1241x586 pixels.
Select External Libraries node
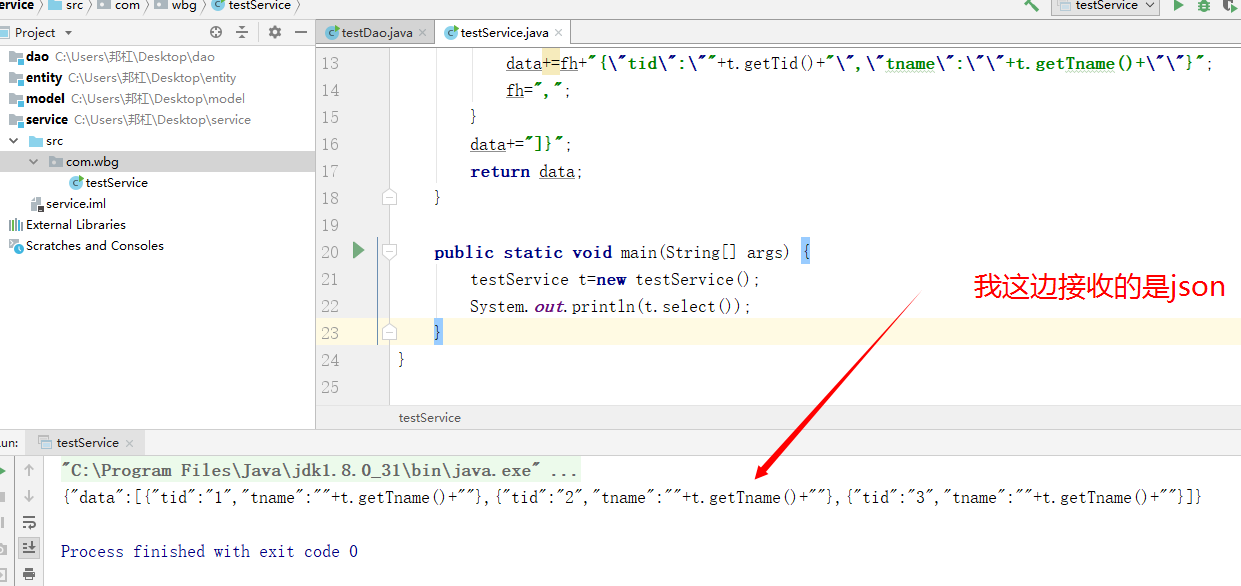(x=75, y=225)
